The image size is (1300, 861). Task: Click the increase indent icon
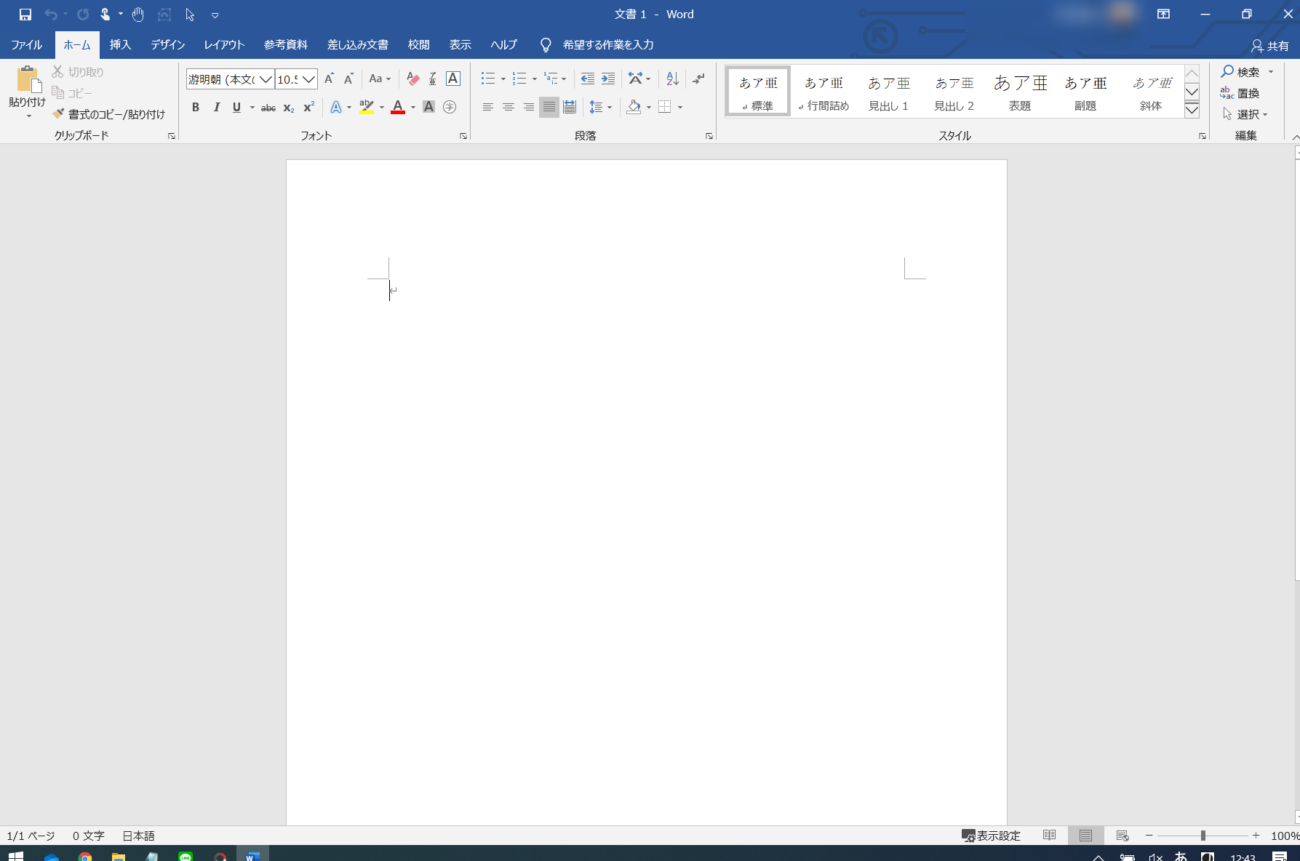(607, 79)
